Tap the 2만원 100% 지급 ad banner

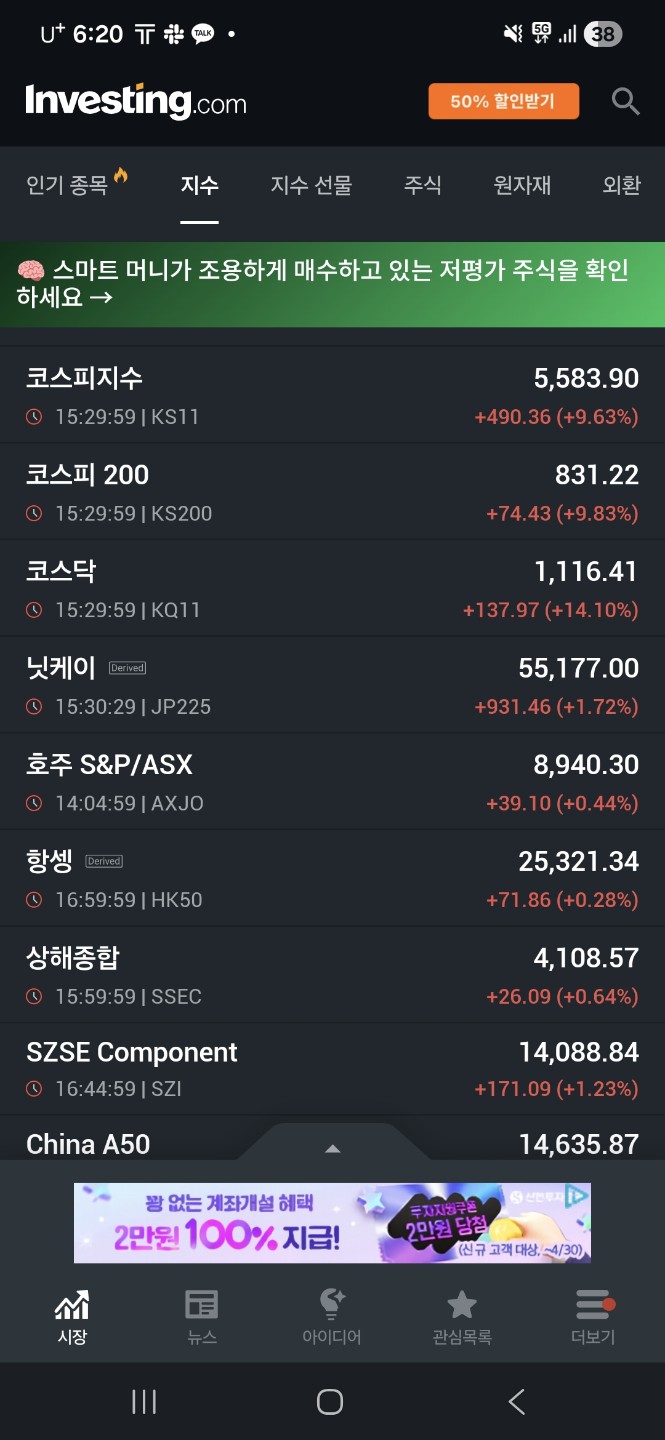tap(332, 1222)
